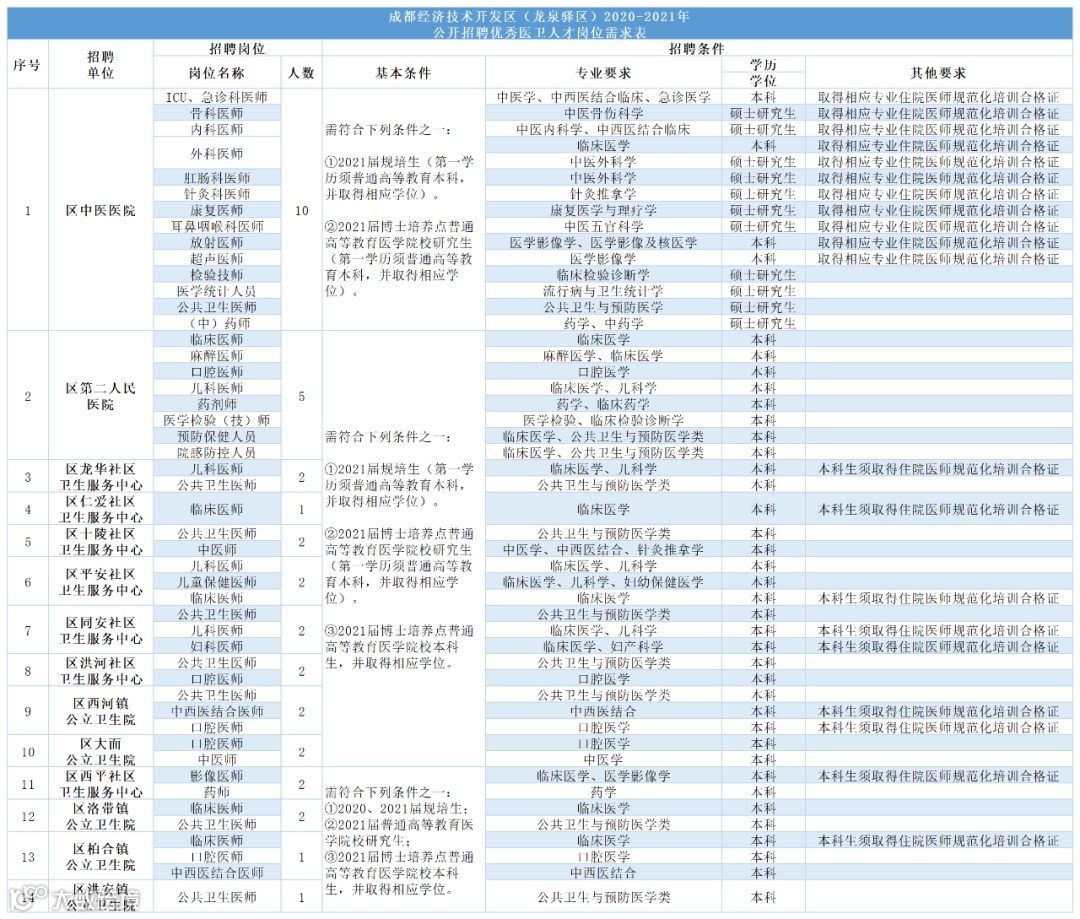Click the 区平安社区卫生服务中心 unit cell
1080x919 pixels.
point(101,582)
